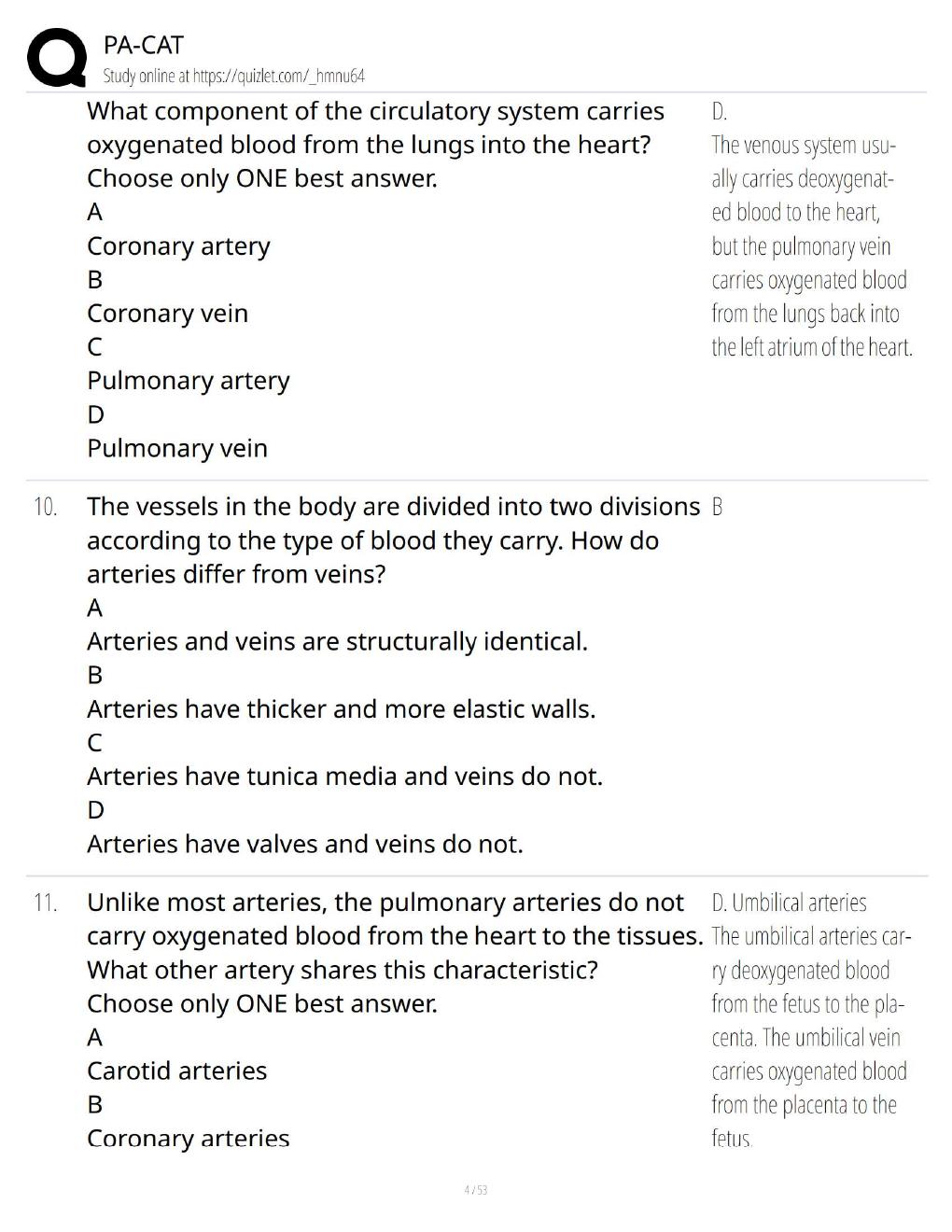Click the answer 'B' for question 10
This screenshot has width=952, height=1232.
[717, 507]
